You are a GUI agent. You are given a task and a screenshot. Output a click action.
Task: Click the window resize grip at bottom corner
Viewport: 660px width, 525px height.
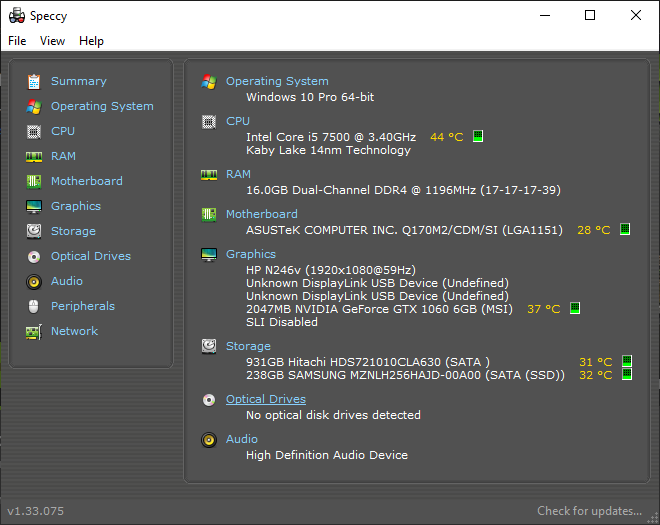(x=653, y=518)
